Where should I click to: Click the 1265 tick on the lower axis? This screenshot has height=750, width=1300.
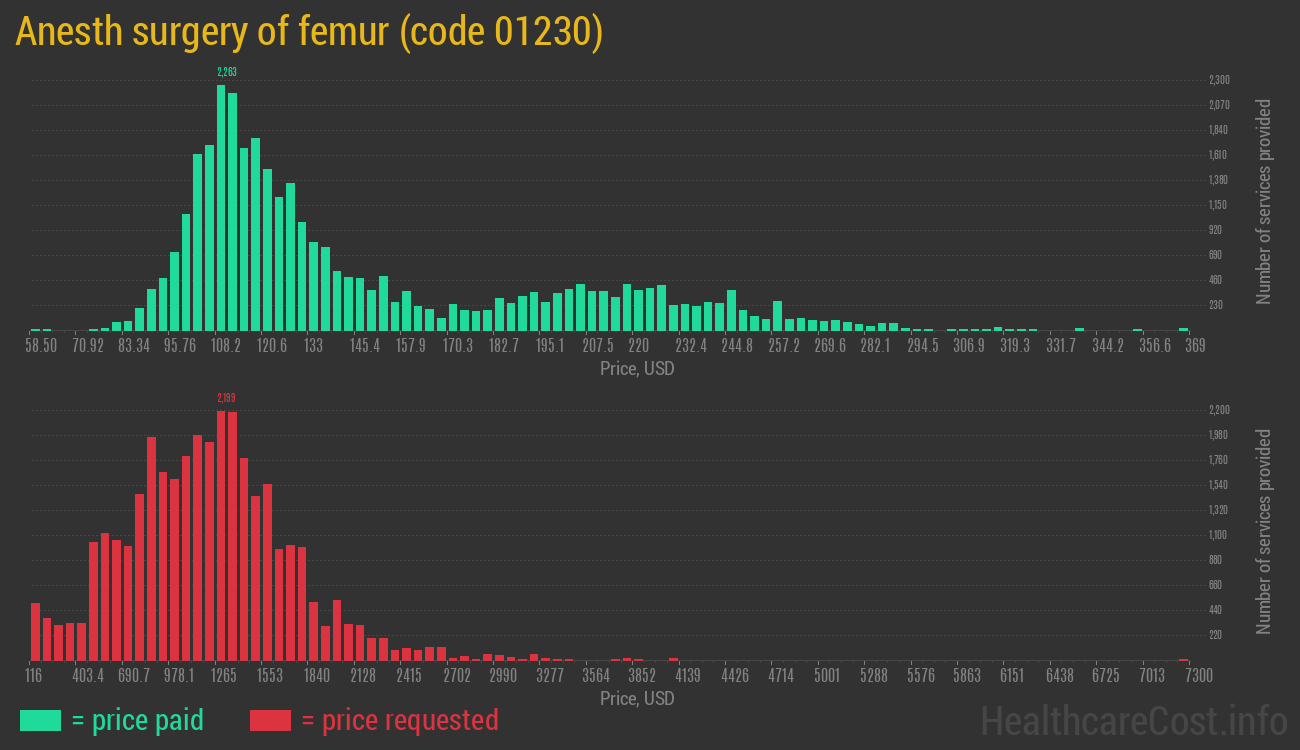tap(223, 676)
